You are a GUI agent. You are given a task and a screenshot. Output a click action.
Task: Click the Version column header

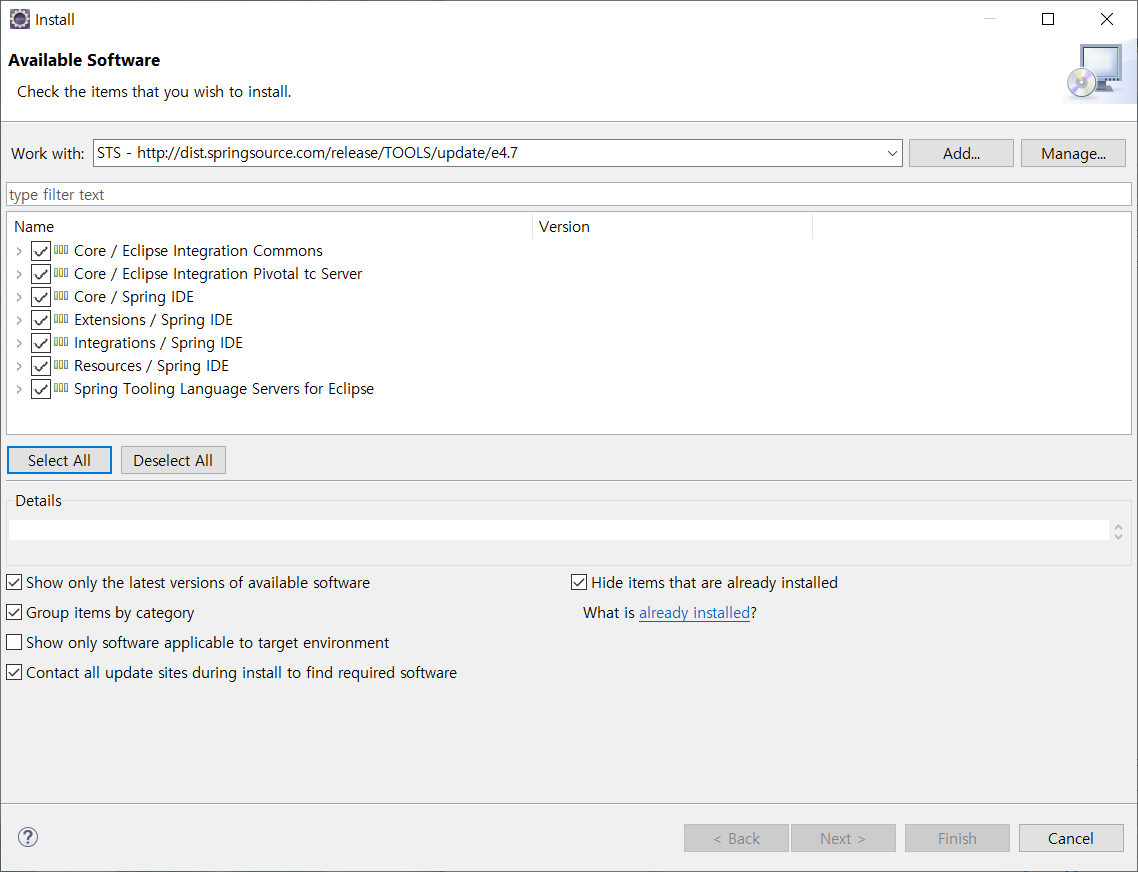(672, 227)
